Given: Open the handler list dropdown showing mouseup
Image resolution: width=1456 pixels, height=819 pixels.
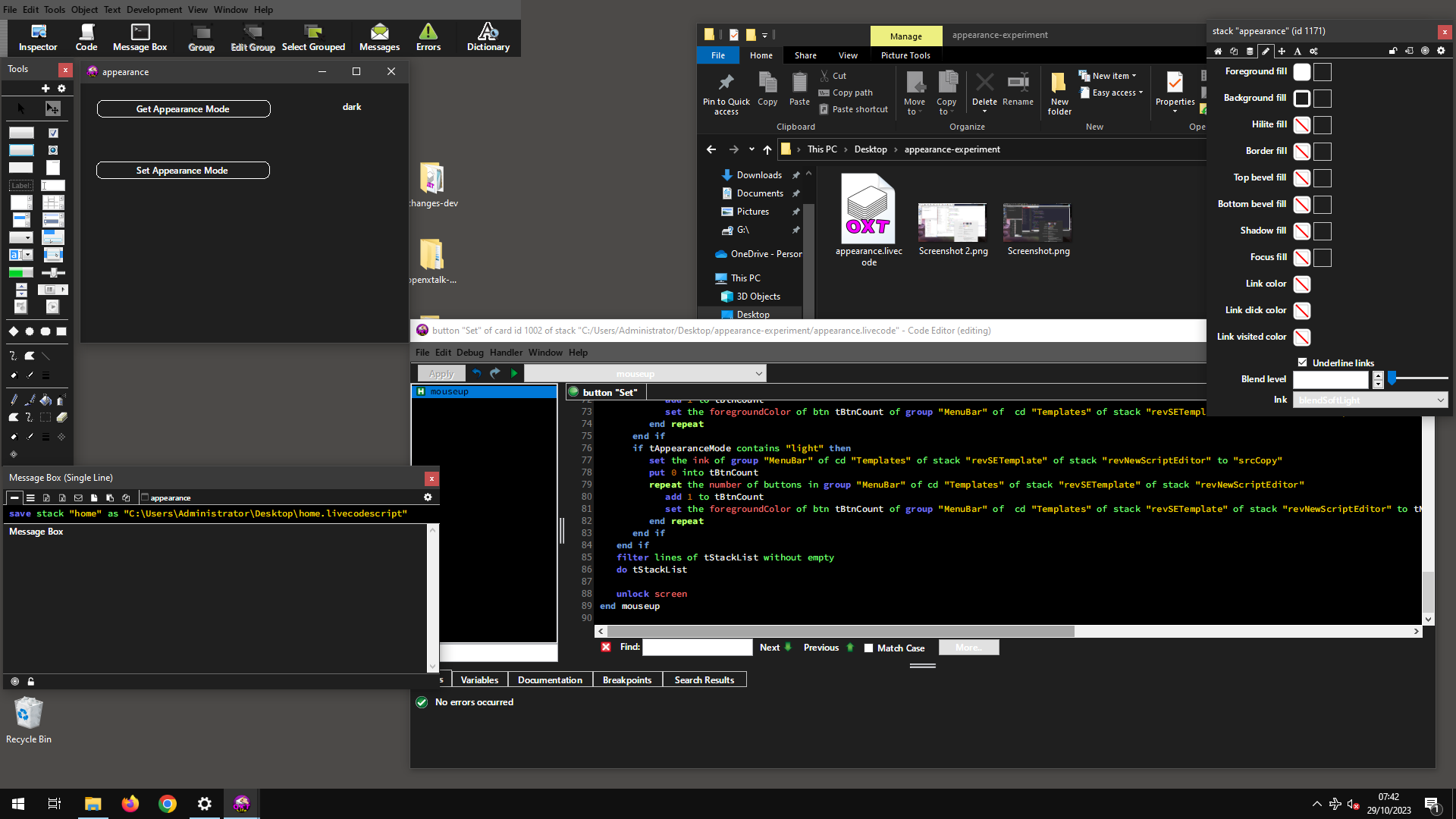Looking at the screenshot, I should tap(645, 374).
